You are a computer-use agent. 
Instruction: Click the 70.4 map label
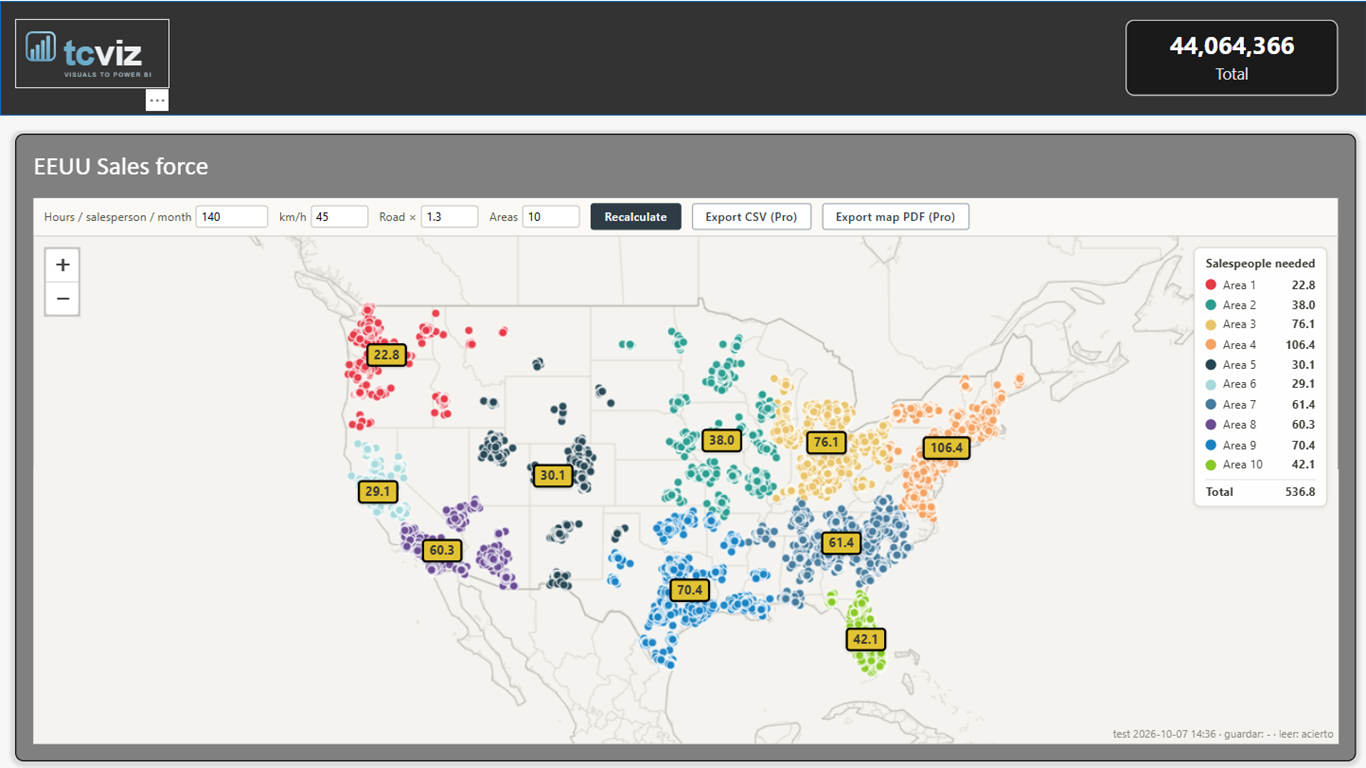[690, 590]
